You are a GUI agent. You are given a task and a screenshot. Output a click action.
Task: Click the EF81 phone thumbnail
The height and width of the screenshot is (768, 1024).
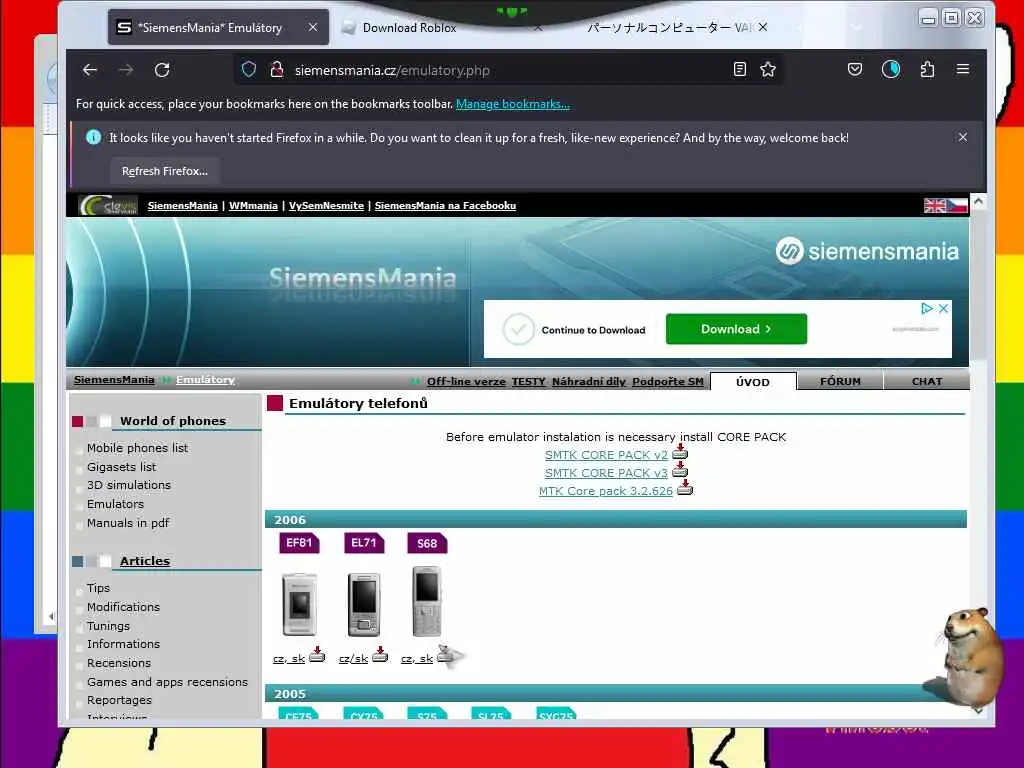click(x=299, y=604)
